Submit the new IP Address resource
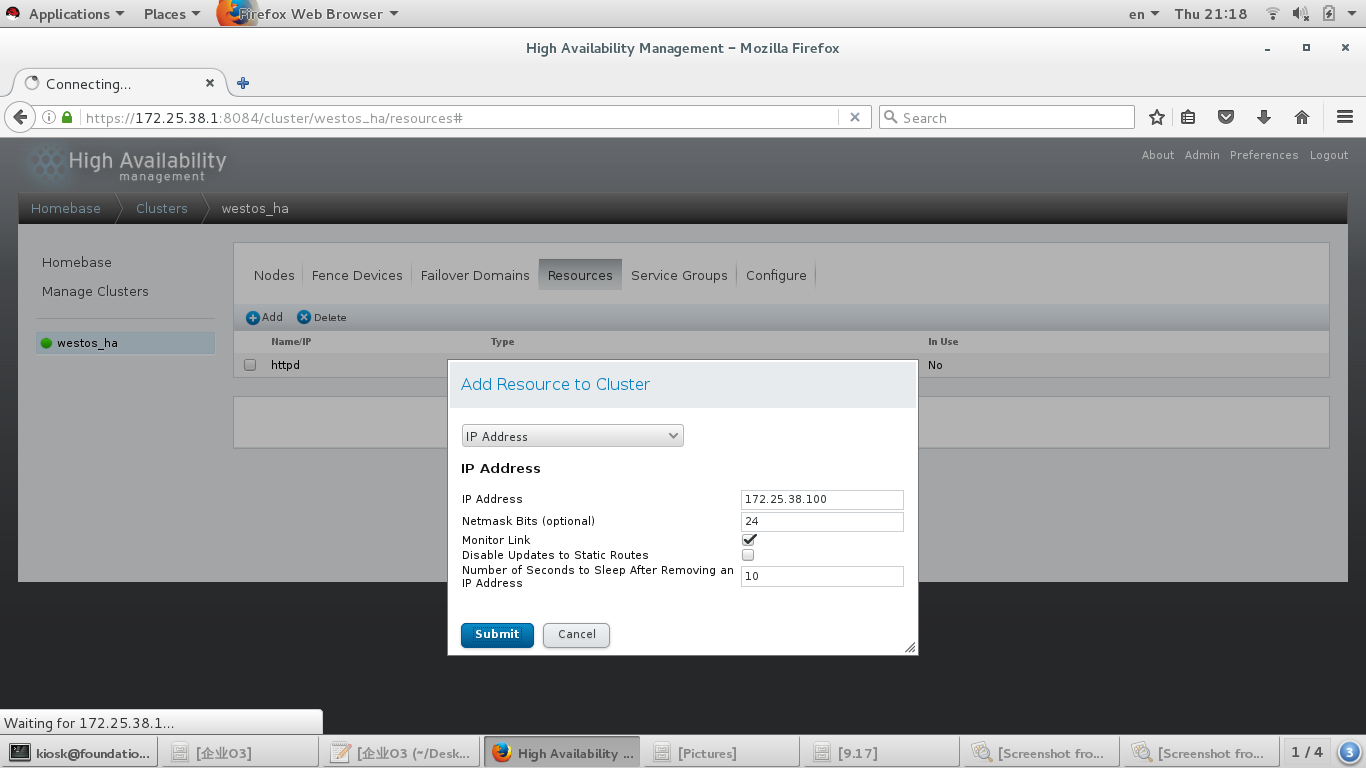The width and height of the screenshot is (1366, 768). pos(497,635)
